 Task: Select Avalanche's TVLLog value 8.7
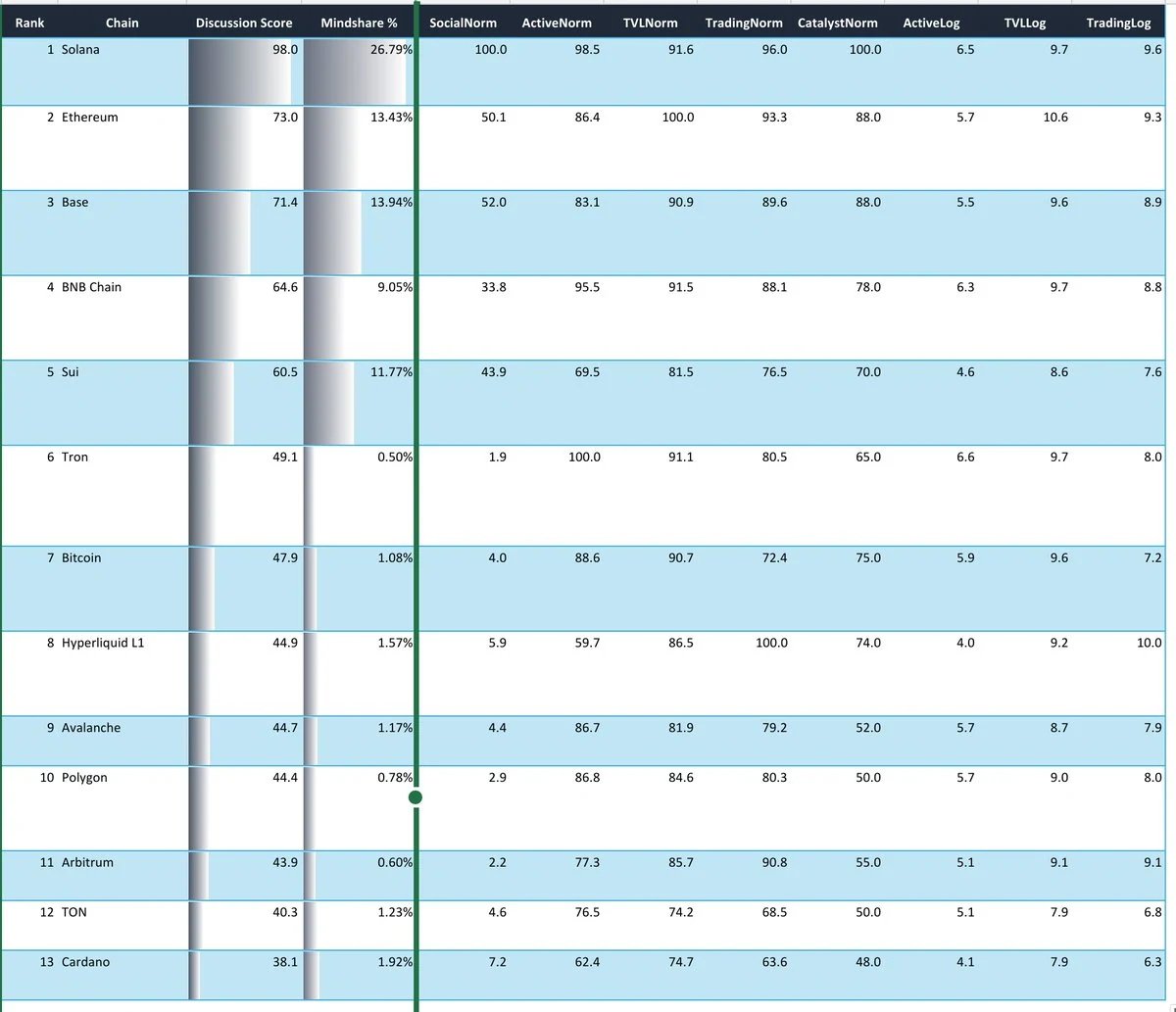point(1058,728)
